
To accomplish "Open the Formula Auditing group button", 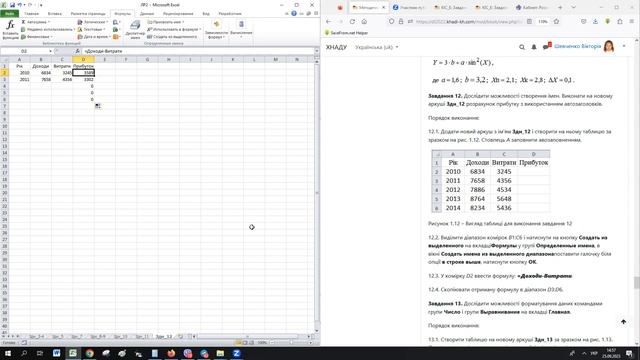I will [x=216, y=30].
